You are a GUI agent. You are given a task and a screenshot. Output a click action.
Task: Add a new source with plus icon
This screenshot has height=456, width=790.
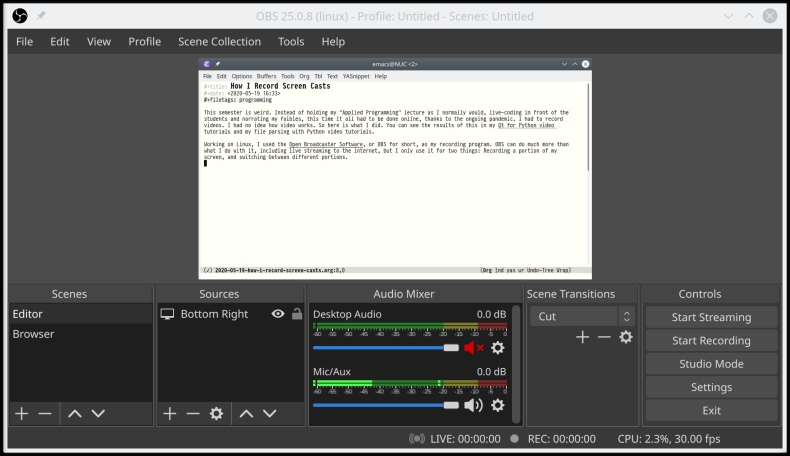[x=170, y=413]
